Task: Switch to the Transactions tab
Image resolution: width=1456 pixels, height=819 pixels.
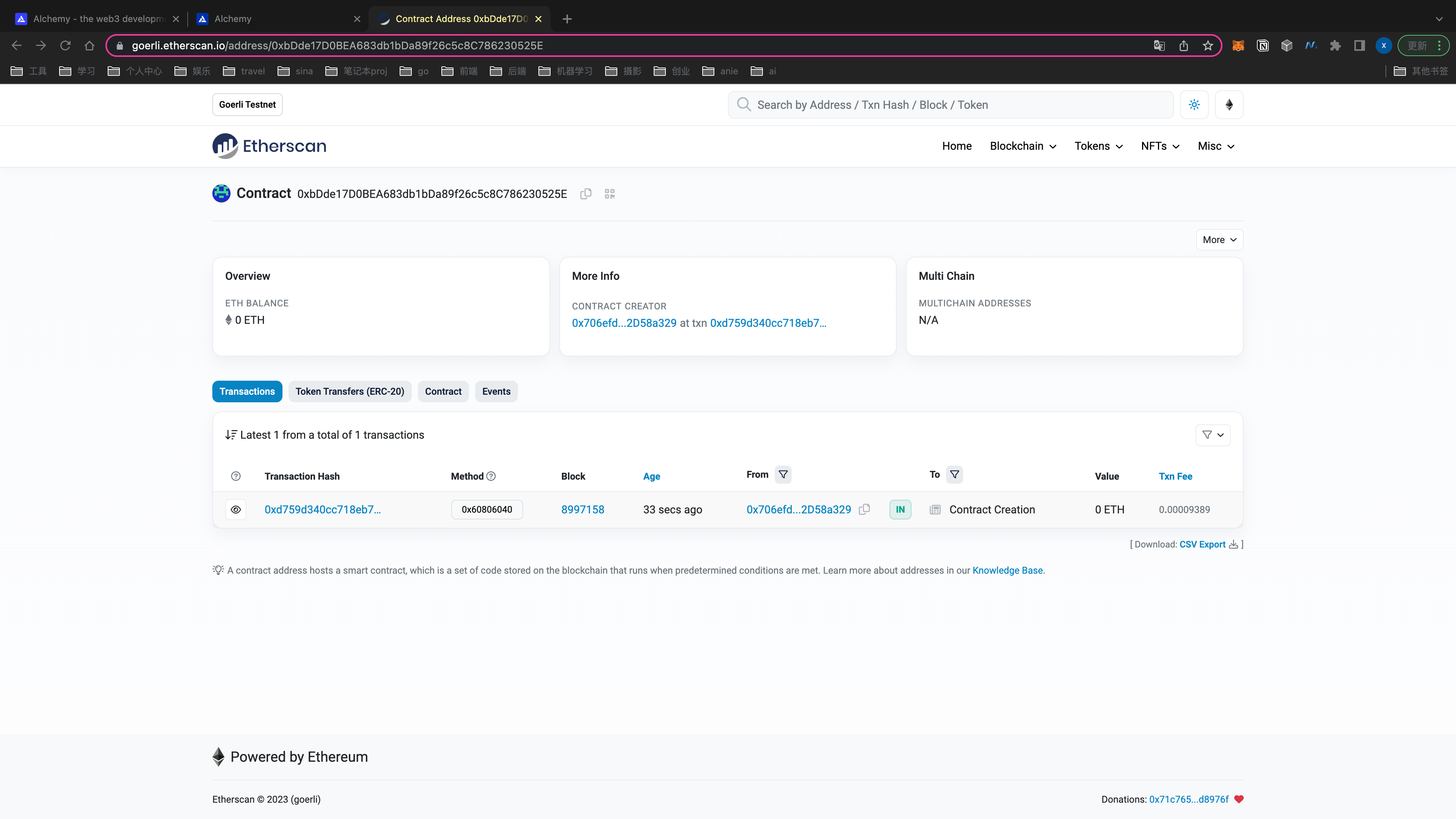Action: coord(247,391)
